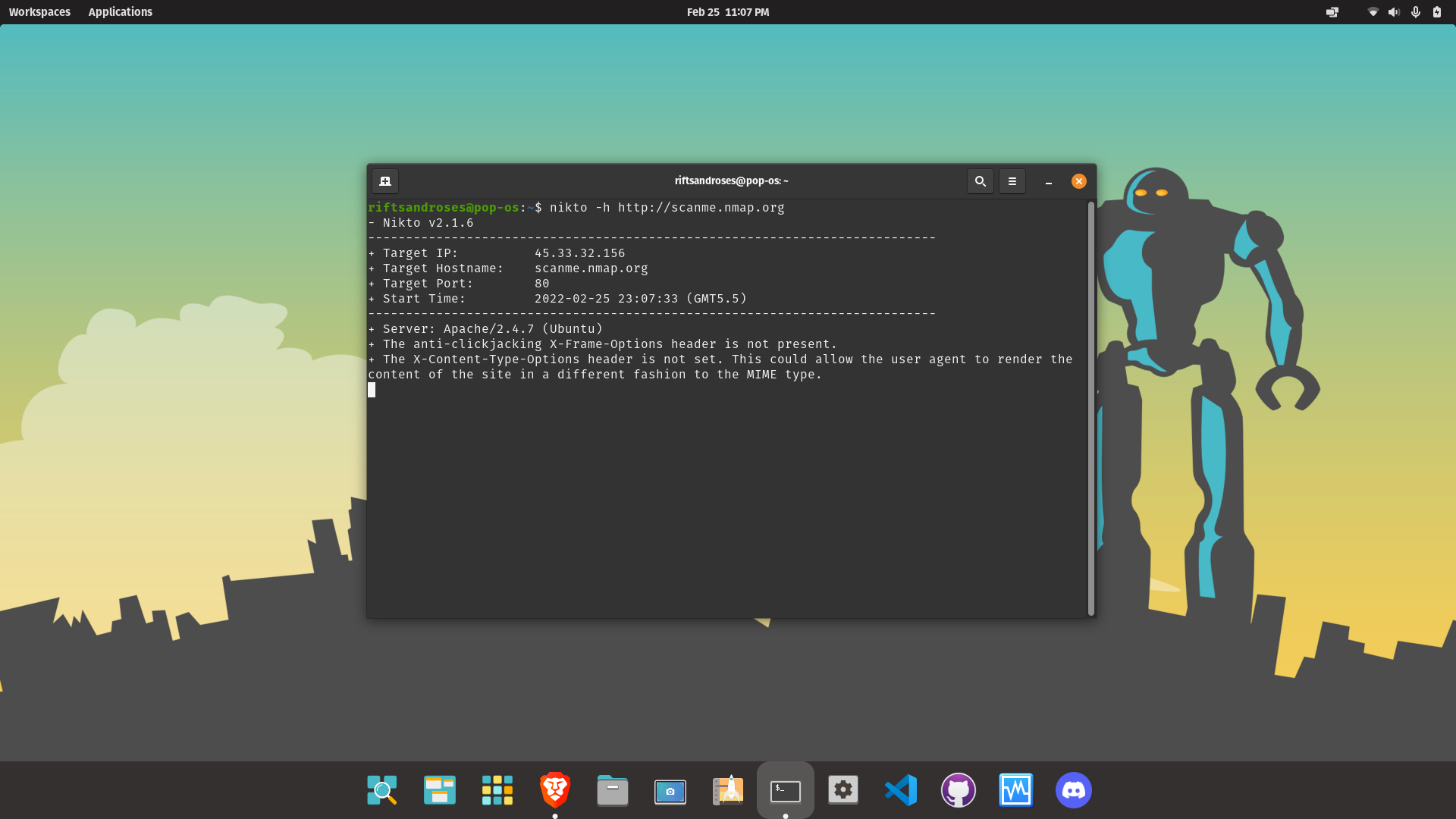Open Applications menu
The height and width of the screenshot is (819, 1456).
(120, 12)
